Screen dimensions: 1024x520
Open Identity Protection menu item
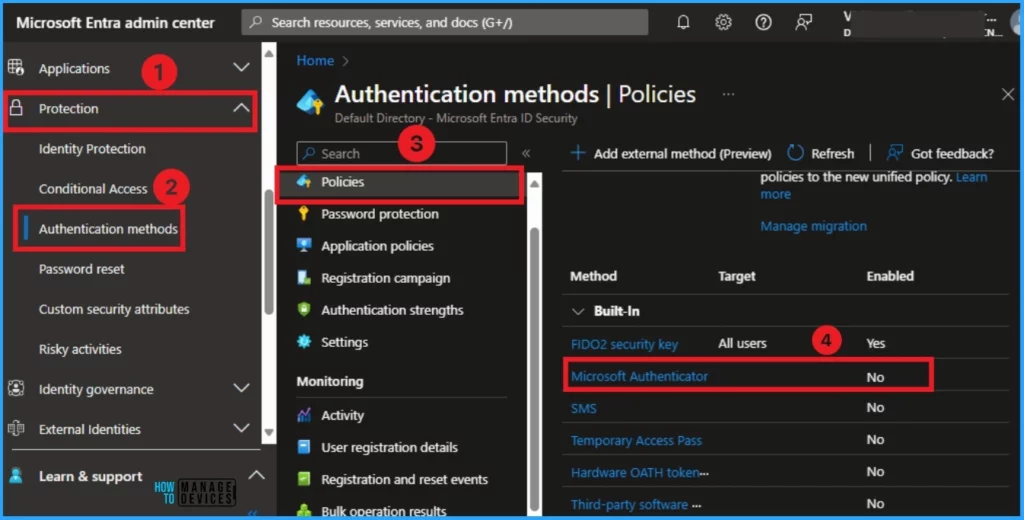[x=92, y=148]
